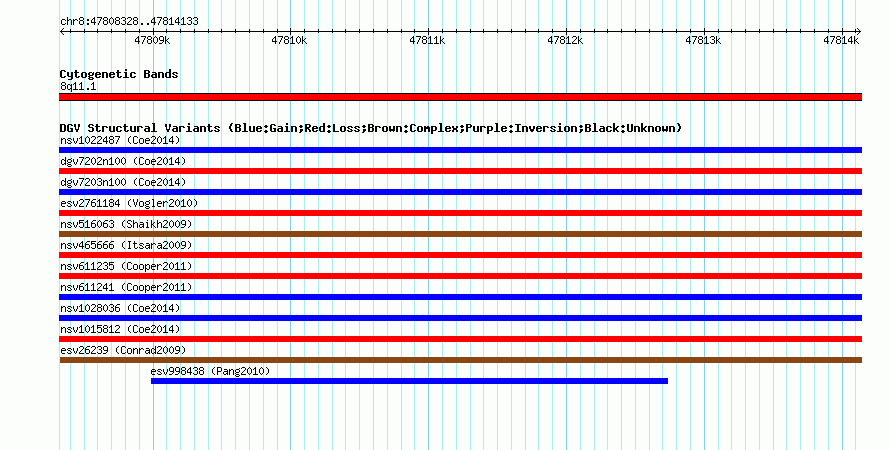Click the Cytogenetic Bands track title
Screen dimensions: 890x450
click(x=119, y=74)
